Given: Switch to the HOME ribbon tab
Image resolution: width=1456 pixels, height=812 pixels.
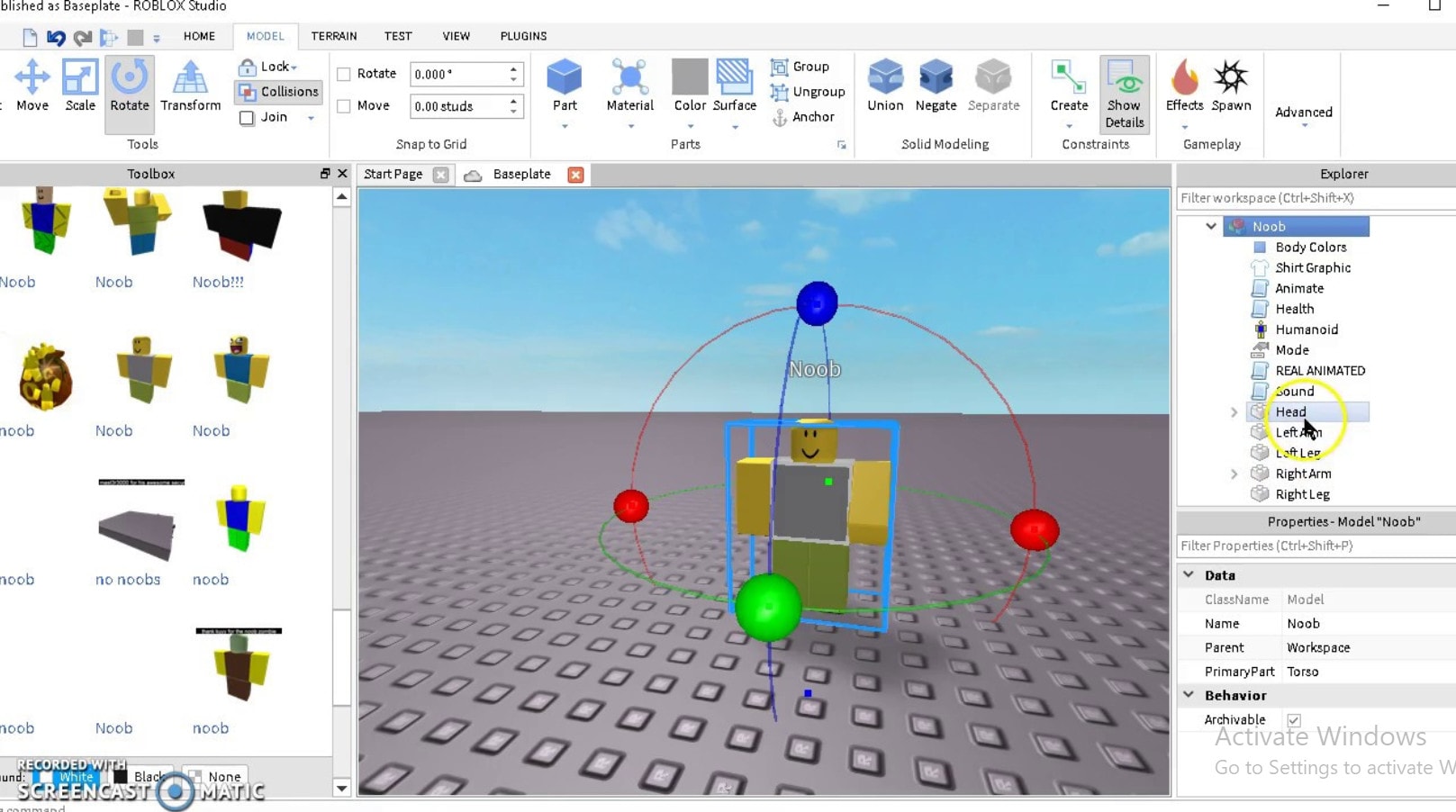Looking at the screenshot, I should 199,36.
